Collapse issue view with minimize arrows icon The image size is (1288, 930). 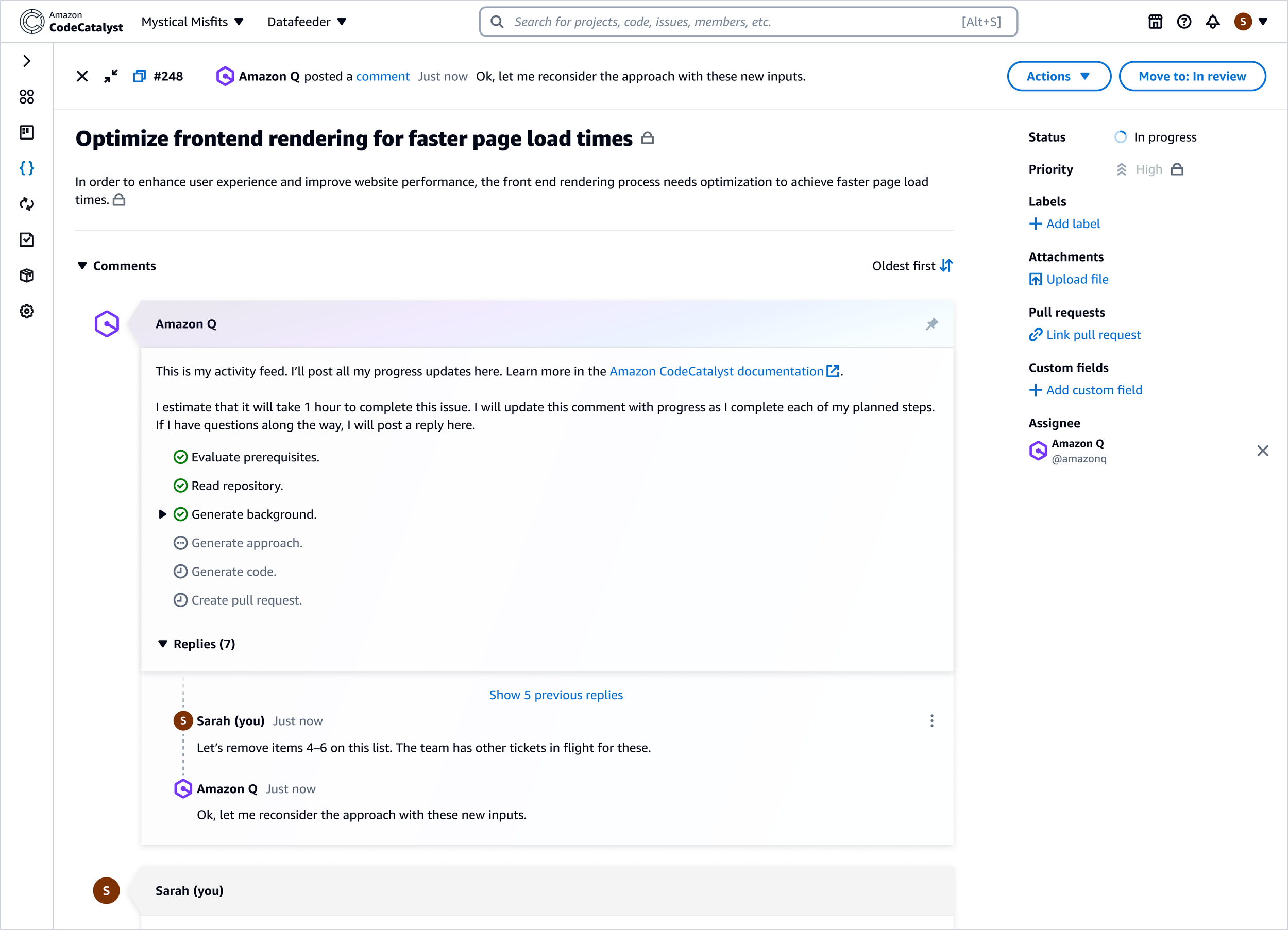[111, 76]
